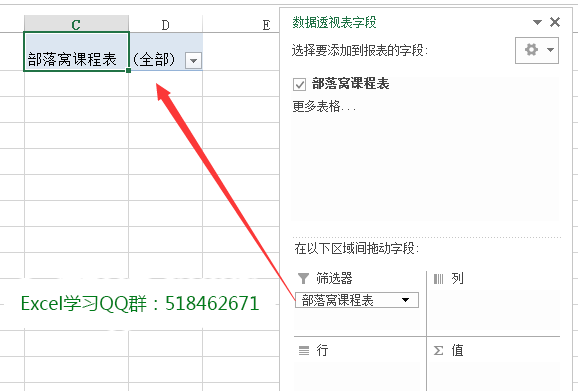Screen dimensions: 578x391
Task: Open the 部落窝课程表 filter field dropdown
Action: [x=405, y=300]
